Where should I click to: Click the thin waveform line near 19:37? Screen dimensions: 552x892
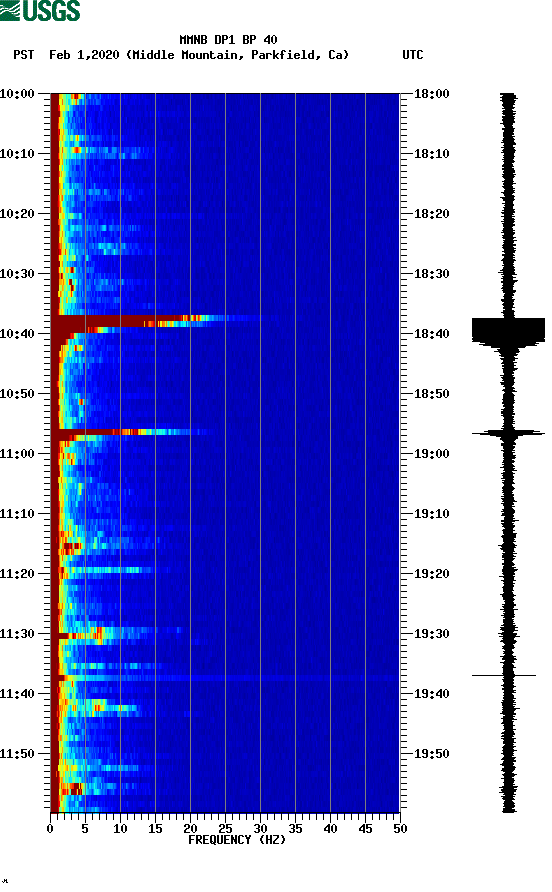pos(504,675)
